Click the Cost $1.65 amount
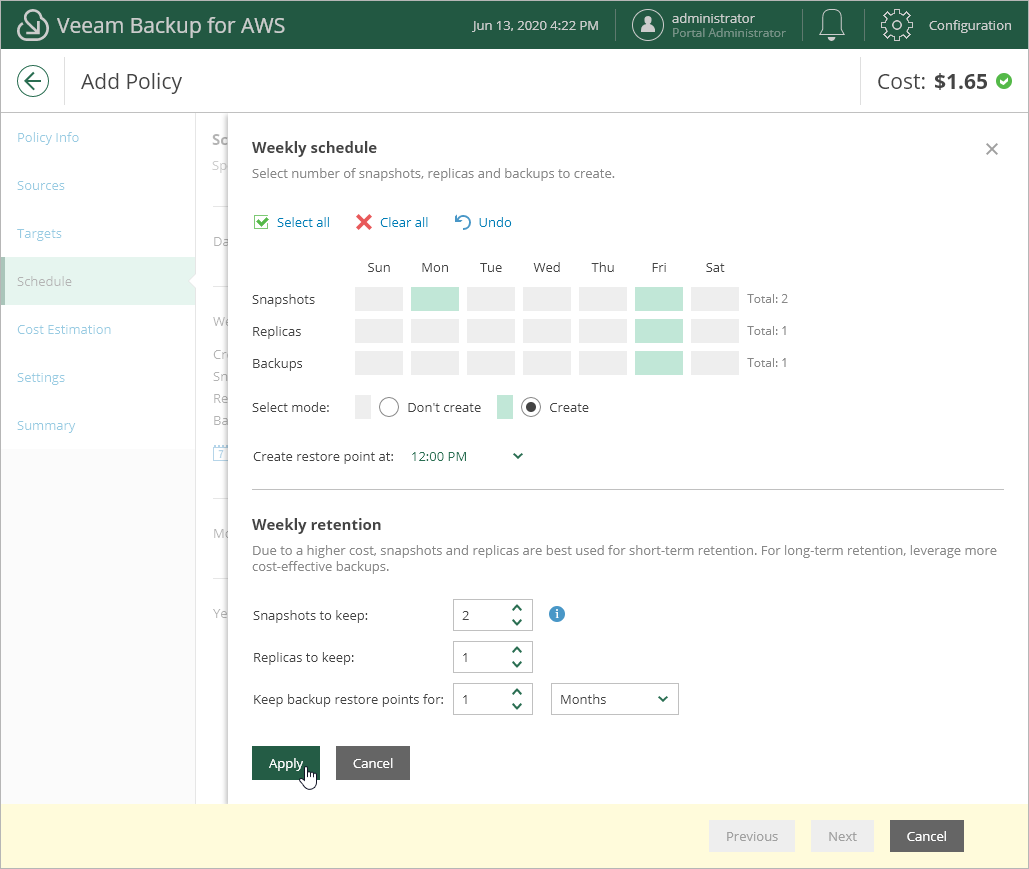 (961, 81)
